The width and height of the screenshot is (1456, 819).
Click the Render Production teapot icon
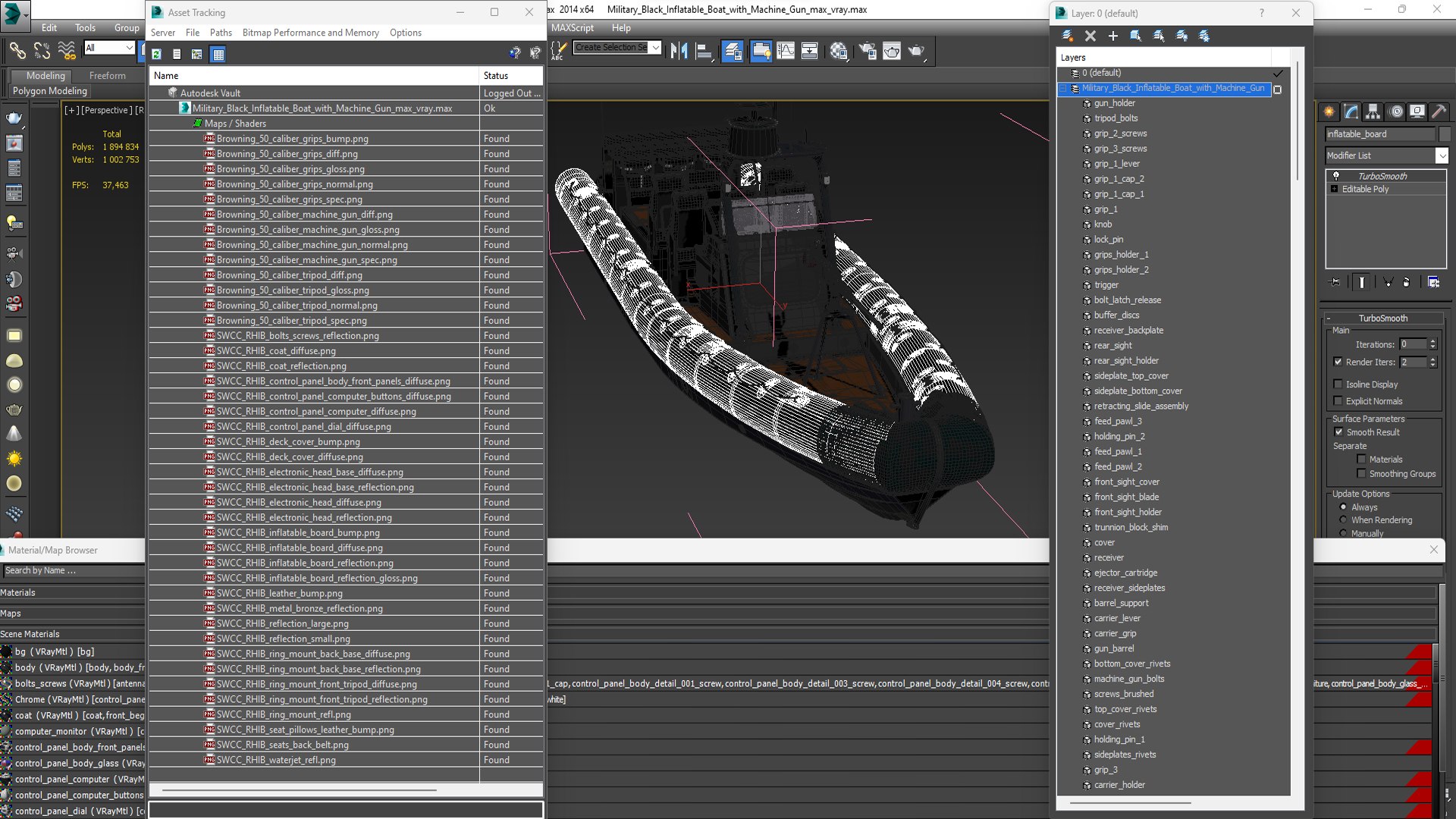pos(917,51)
